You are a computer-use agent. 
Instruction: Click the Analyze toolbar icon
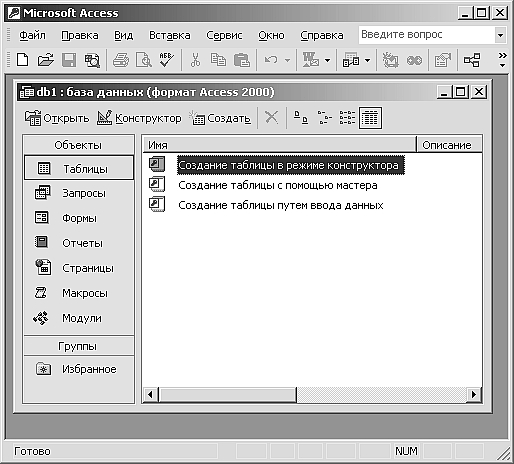(x=351, y=60)
